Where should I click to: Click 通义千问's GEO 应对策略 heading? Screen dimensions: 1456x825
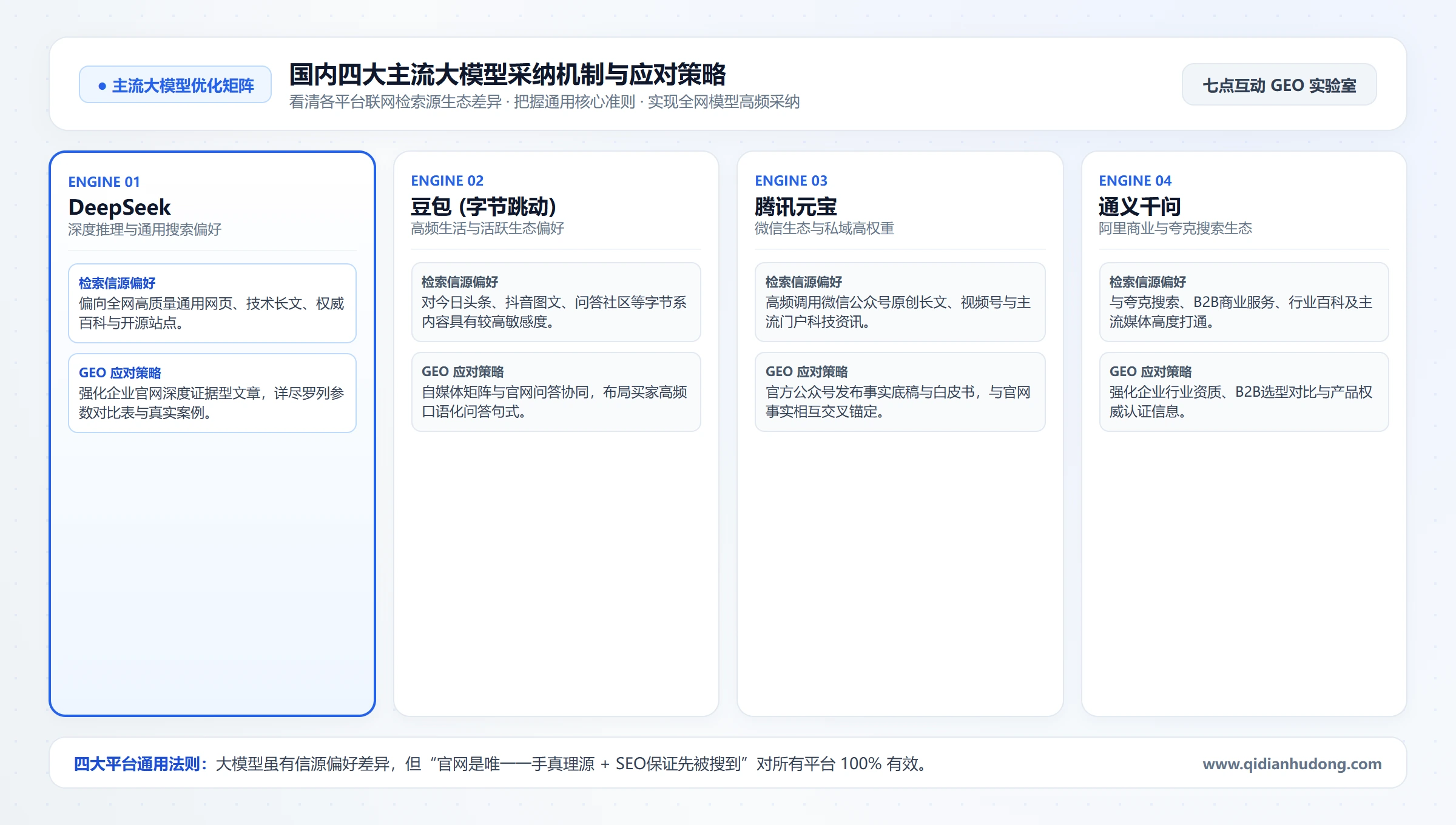click(x=1151, y=372)
